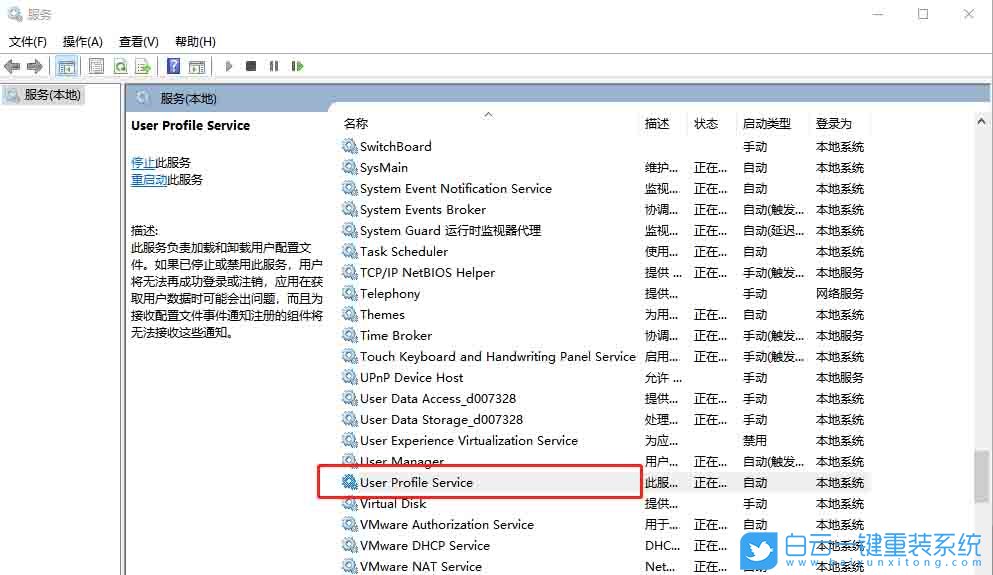Select the Telephony service row
The width and height of the screenshot is (993, 575).
click(x=605, y=293)
